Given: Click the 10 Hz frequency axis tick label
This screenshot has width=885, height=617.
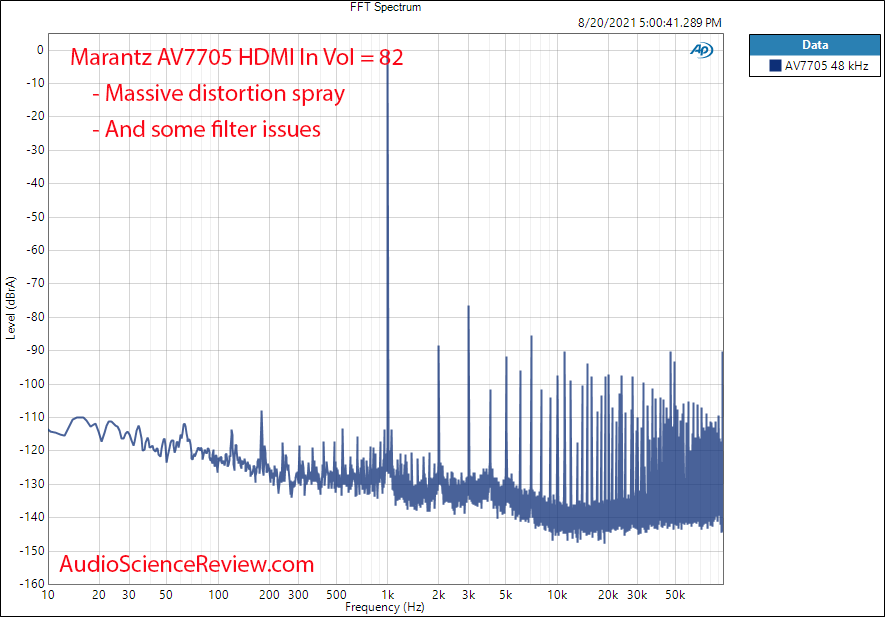Looking at the screenshot, I should point(48,594).
